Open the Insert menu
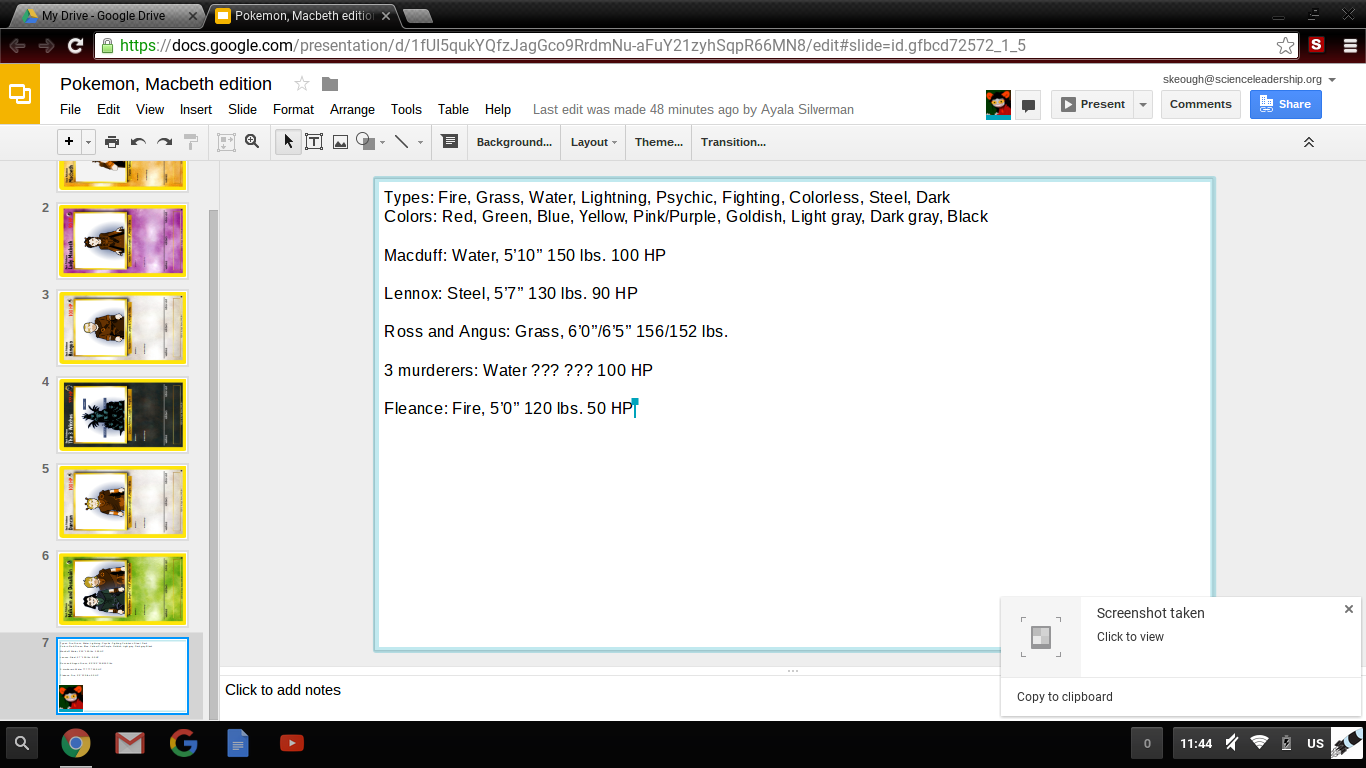This screenshot has height=768, width=1366. click(x=196, y=109)
